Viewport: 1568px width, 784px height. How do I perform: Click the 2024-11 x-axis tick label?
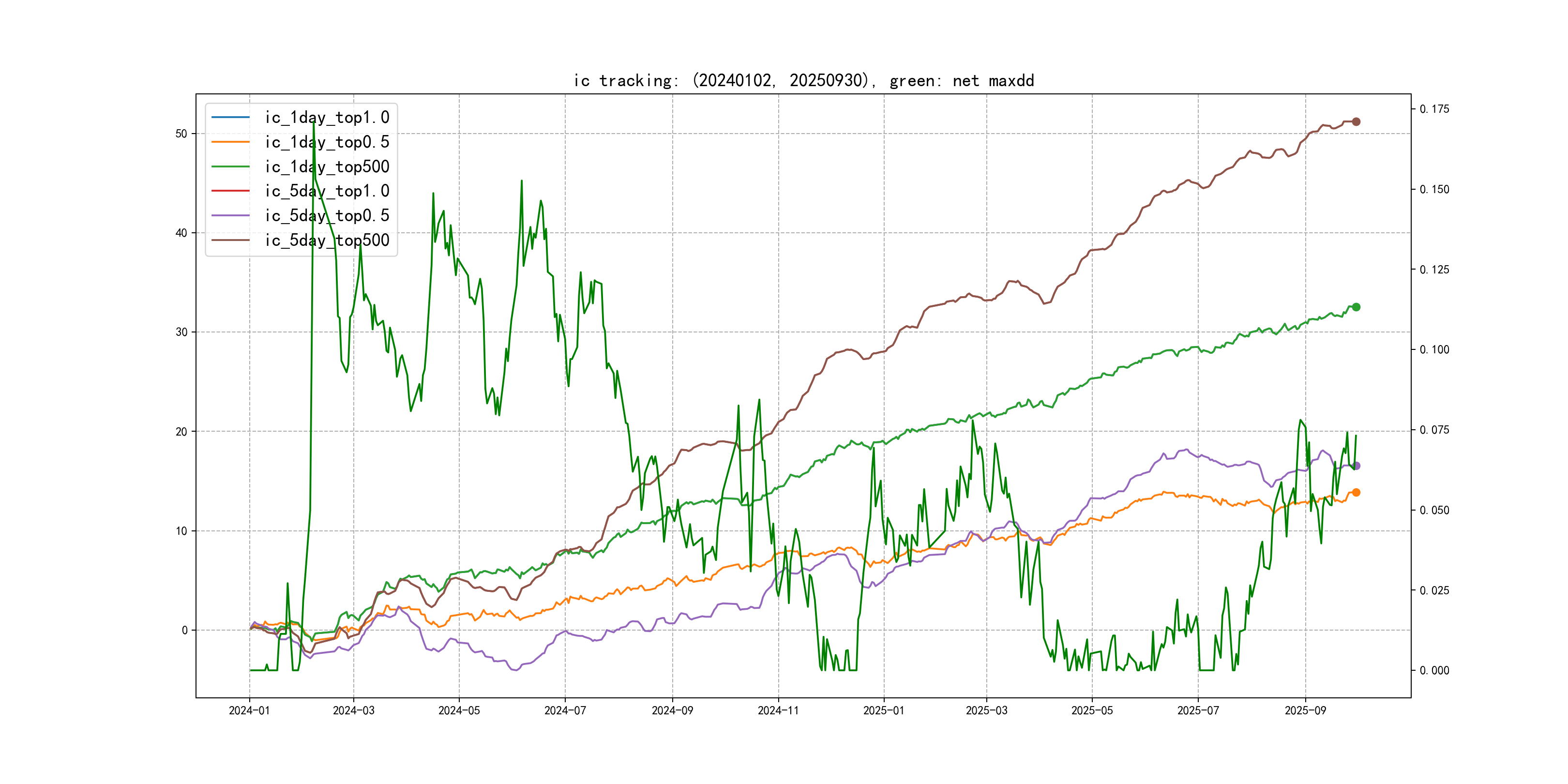coord(778,710)
